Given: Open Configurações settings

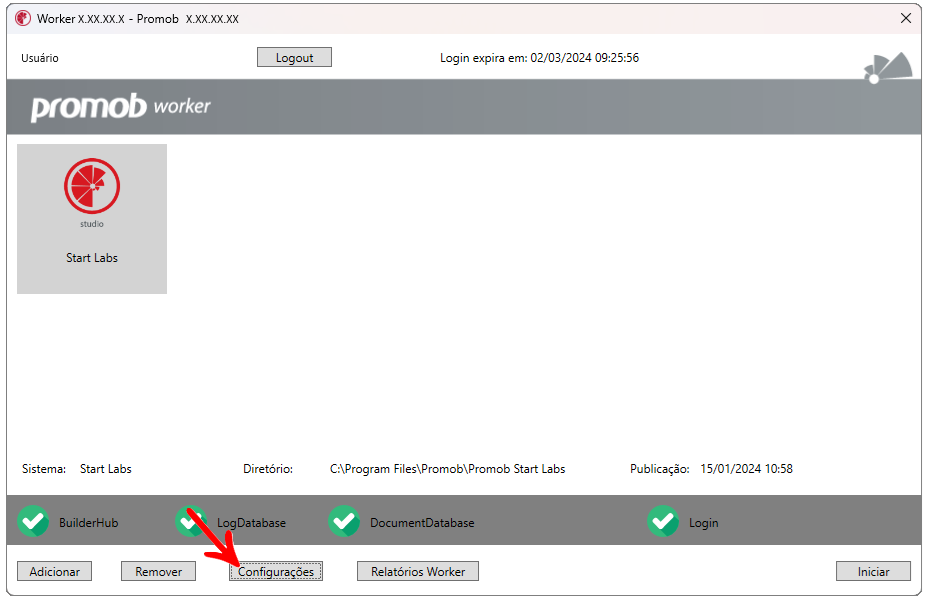Looking at the screenshot, I should [x=276, y=572].
